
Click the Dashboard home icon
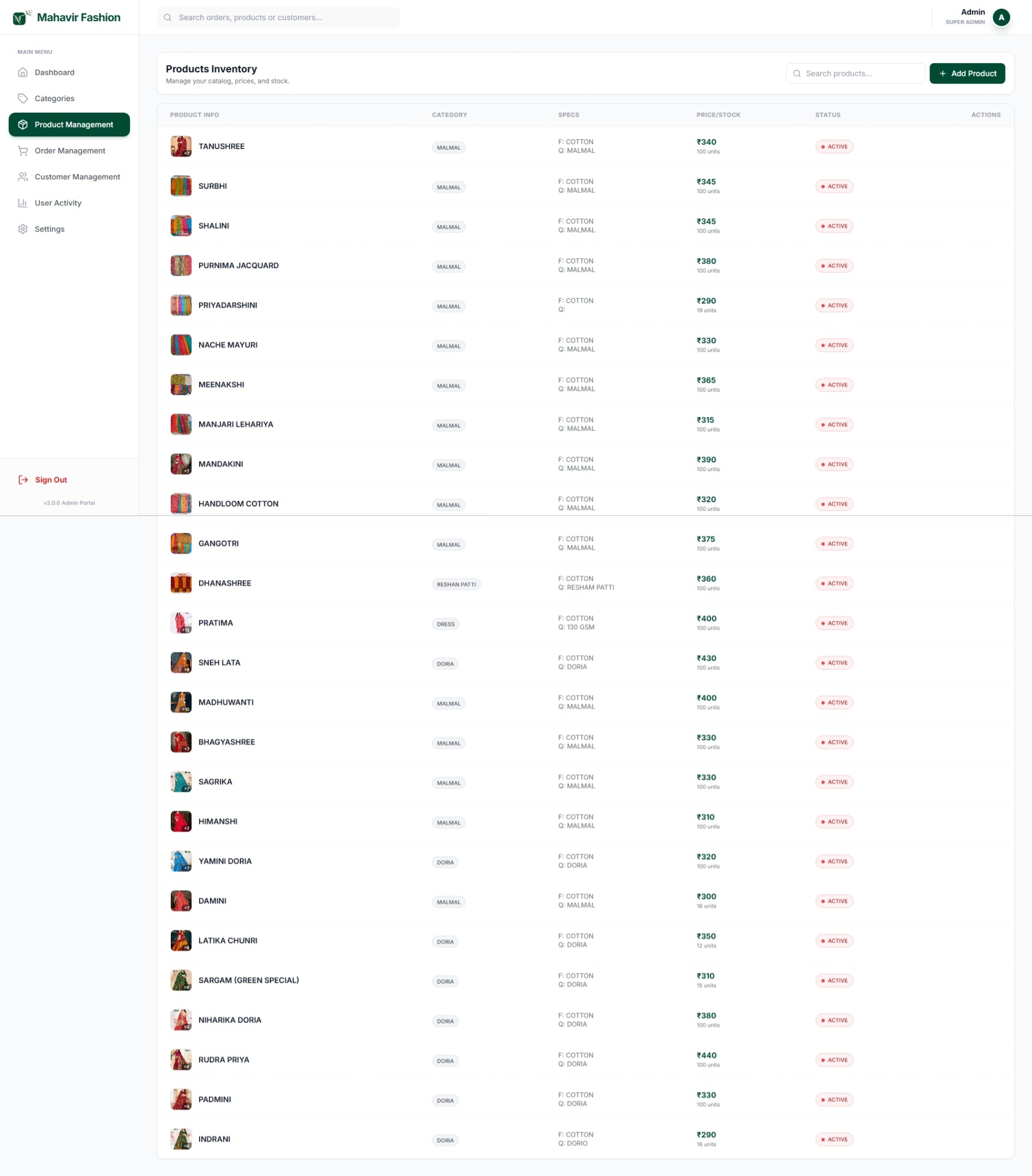click(23, 72)
